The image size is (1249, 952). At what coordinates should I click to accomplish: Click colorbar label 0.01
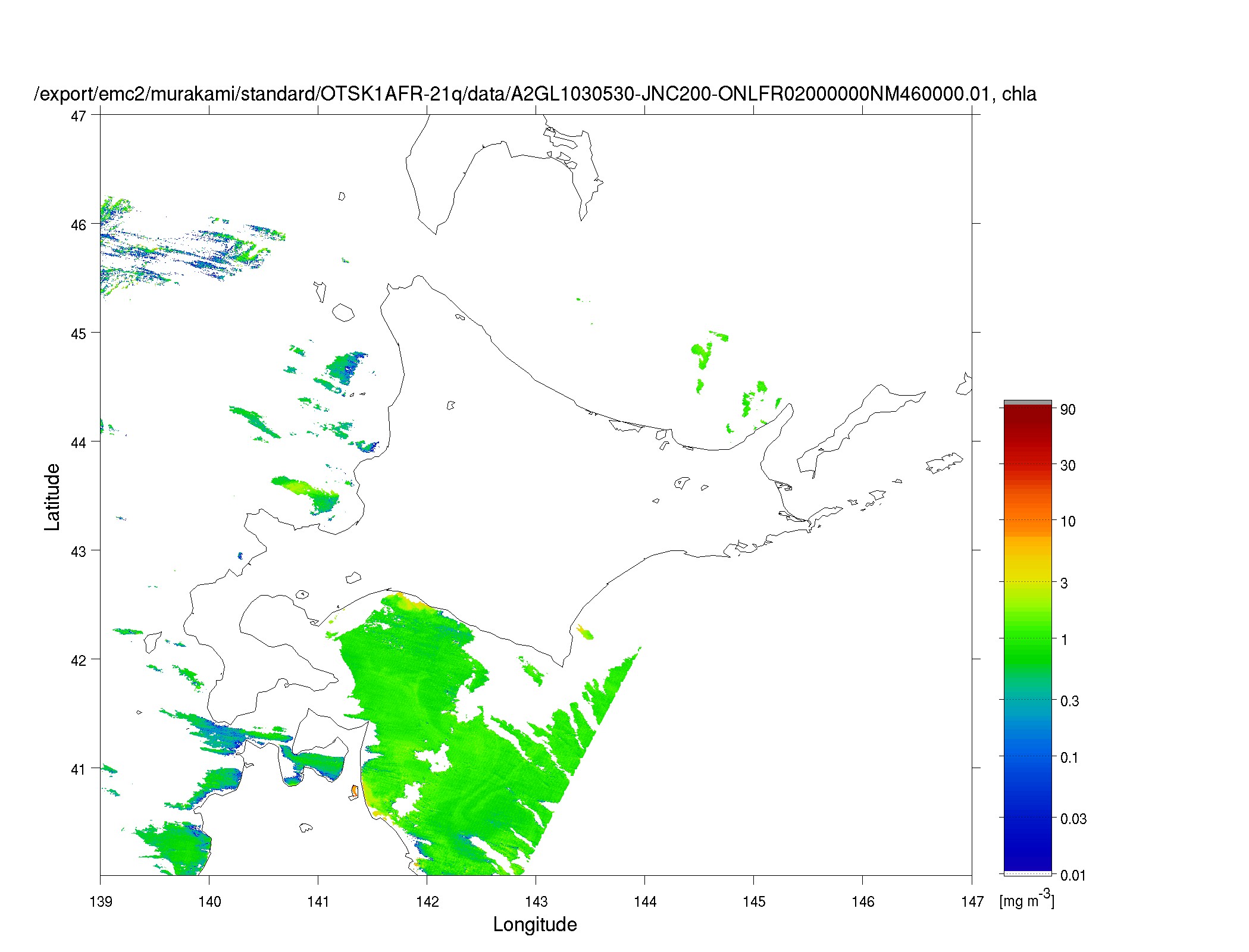tap(1073, 875)
